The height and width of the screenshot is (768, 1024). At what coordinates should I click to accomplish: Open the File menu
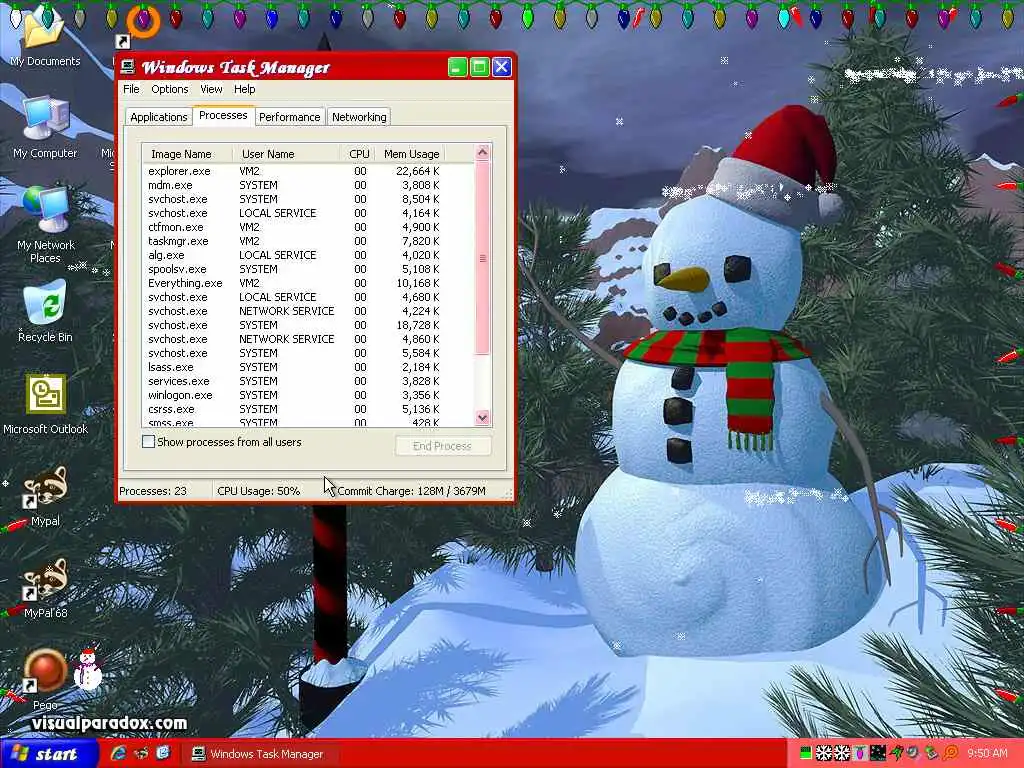tap(131, 89)
